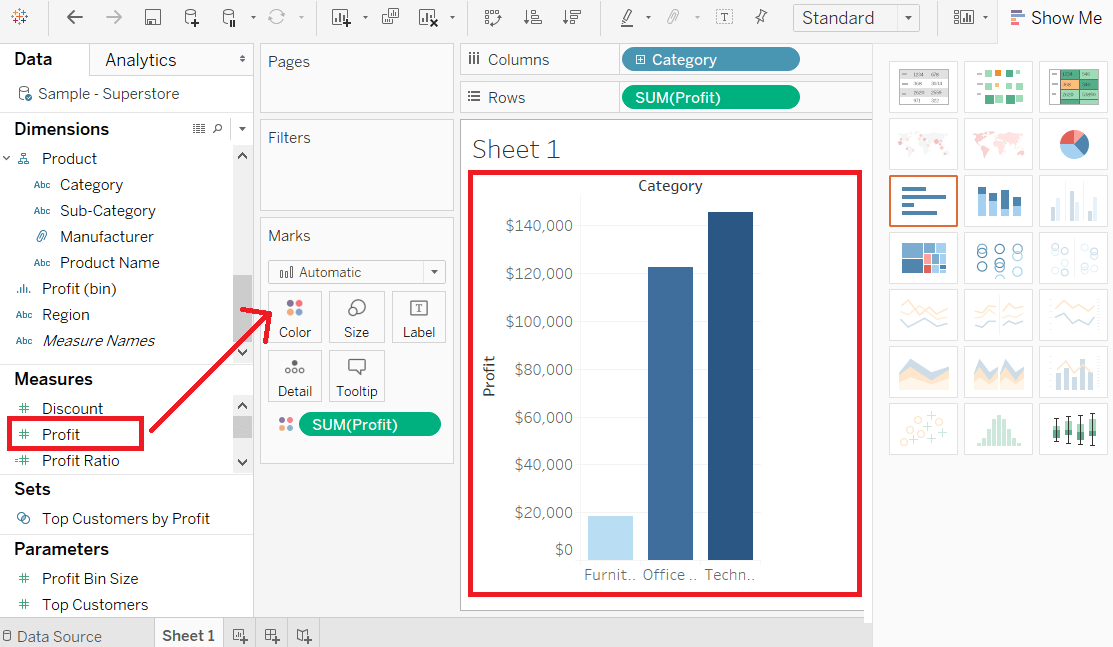Redo using the forward arrow
The width and height of the screenshot is (1113, 647).
(x=114, y=17)
